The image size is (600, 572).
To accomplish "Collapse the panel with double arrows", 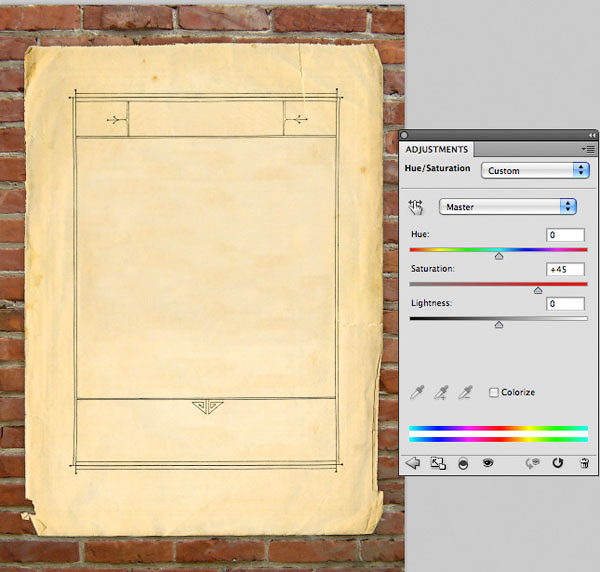I will 592,135.
